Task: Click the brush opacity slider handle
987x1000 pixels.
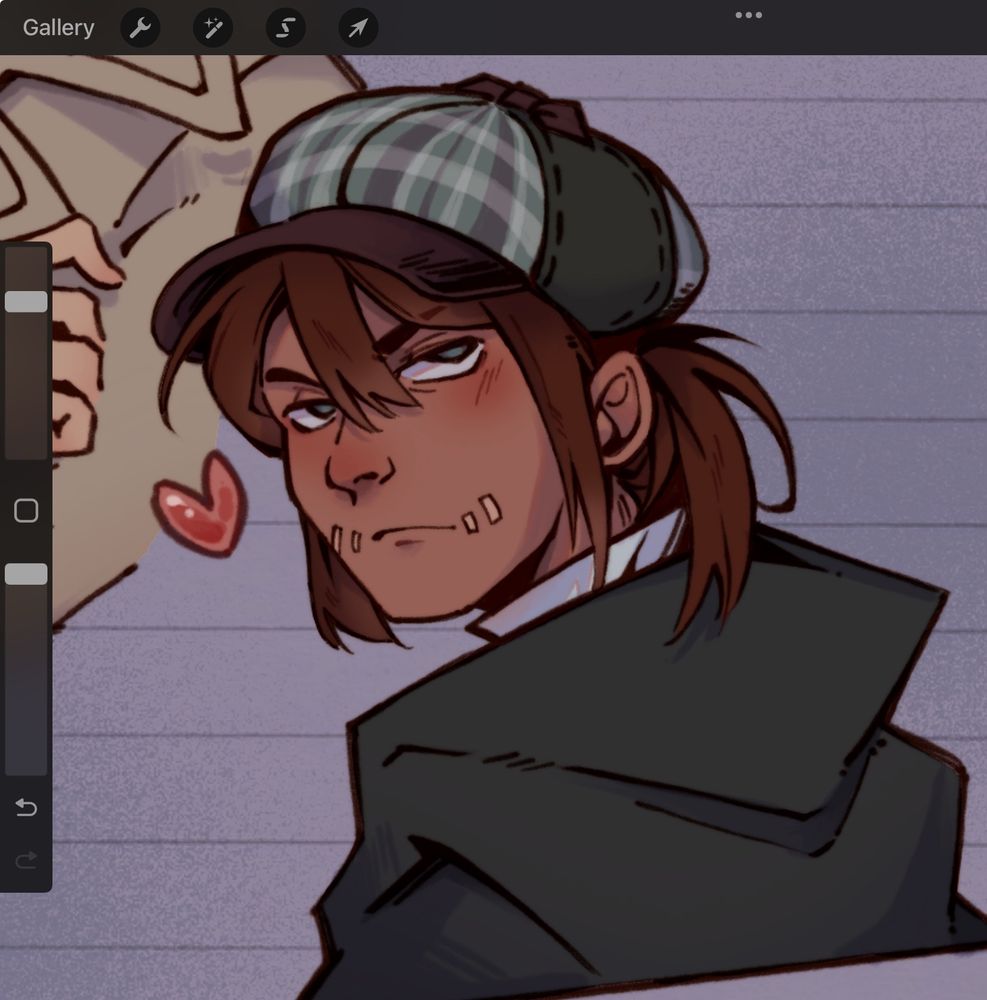Action: coord(26,574)
